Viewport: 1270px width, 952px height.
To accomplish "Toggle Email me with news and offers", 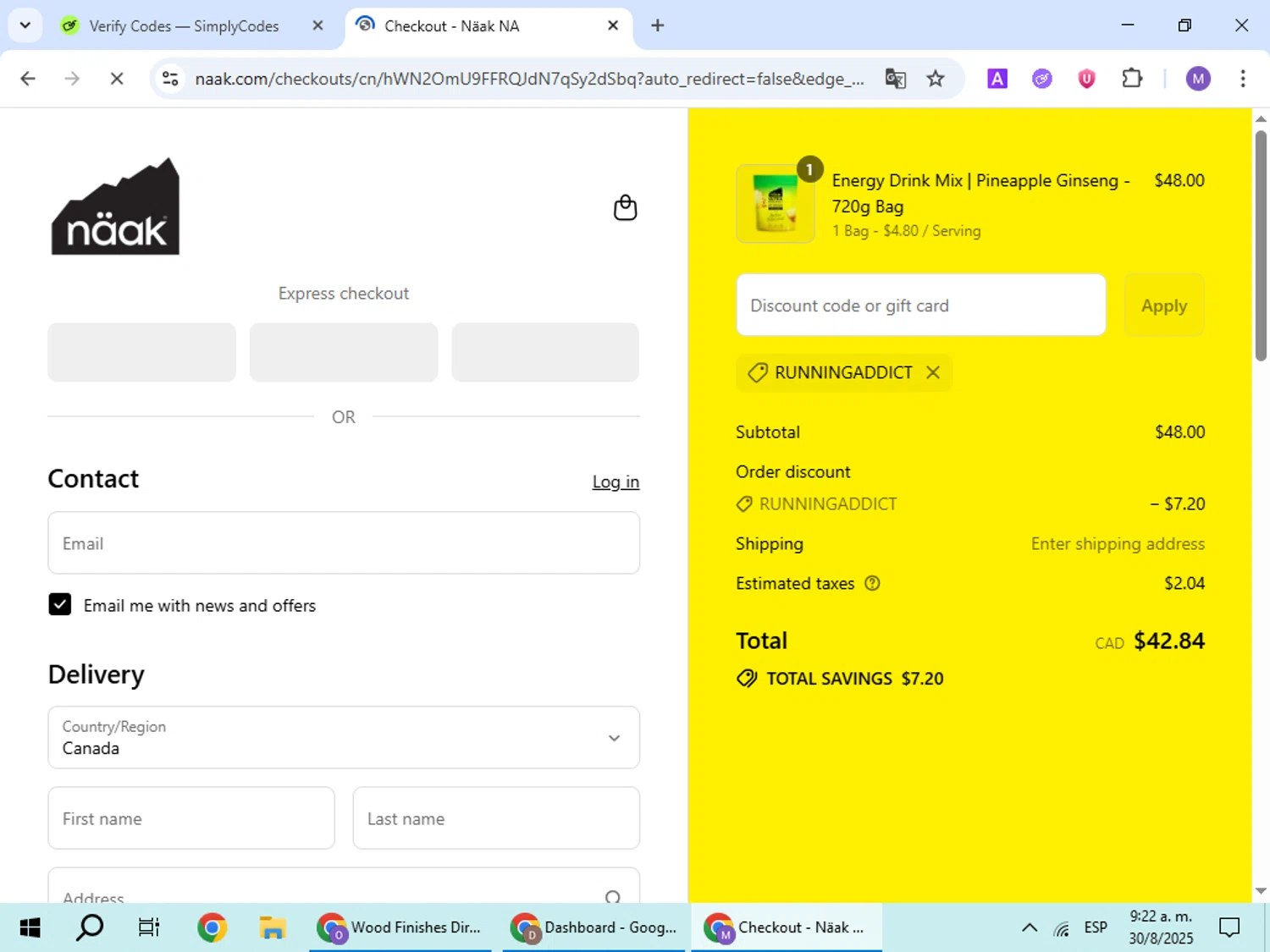I will point(60,604).
